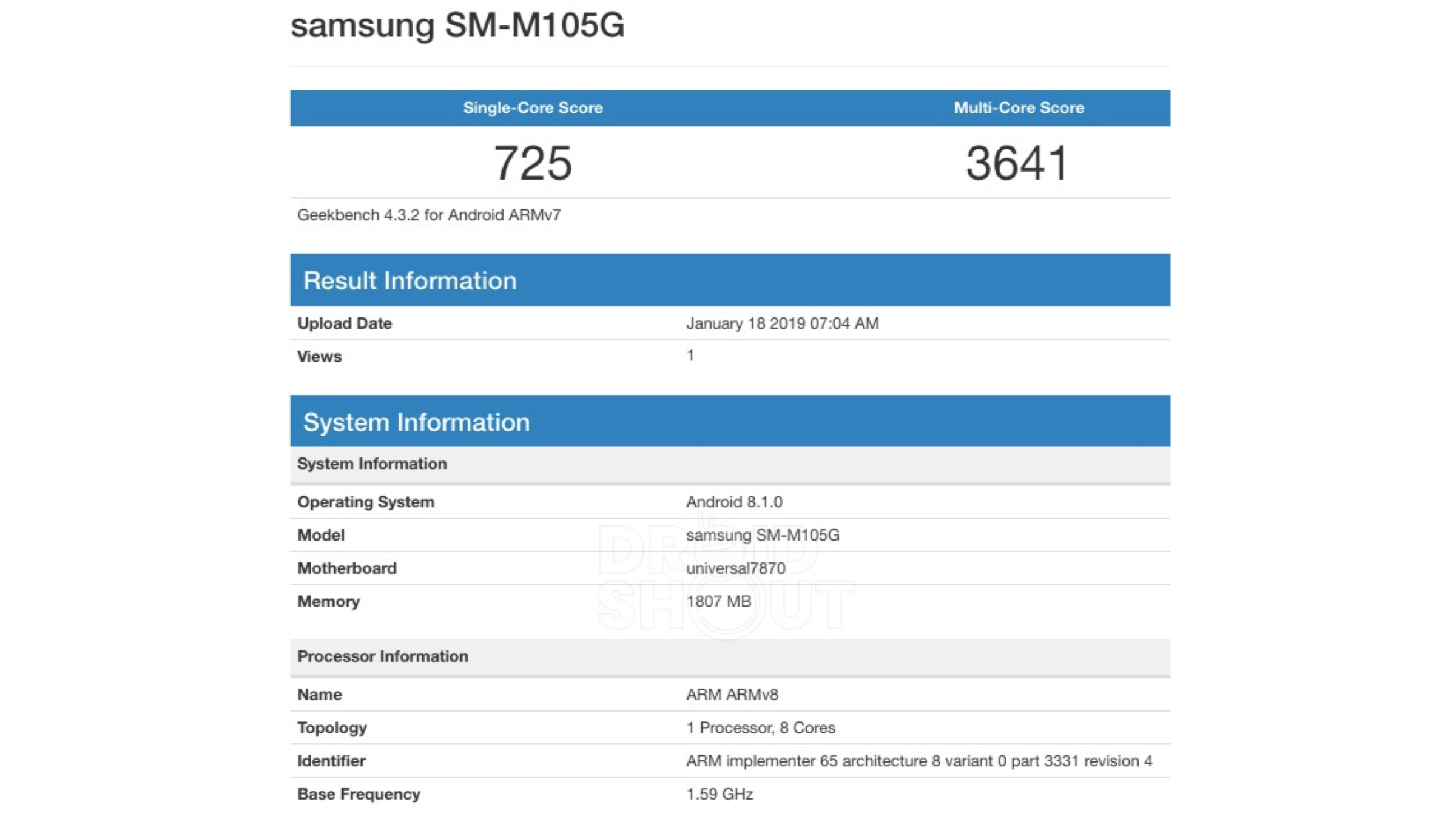Click the blue System Information banner

(416, 422)
